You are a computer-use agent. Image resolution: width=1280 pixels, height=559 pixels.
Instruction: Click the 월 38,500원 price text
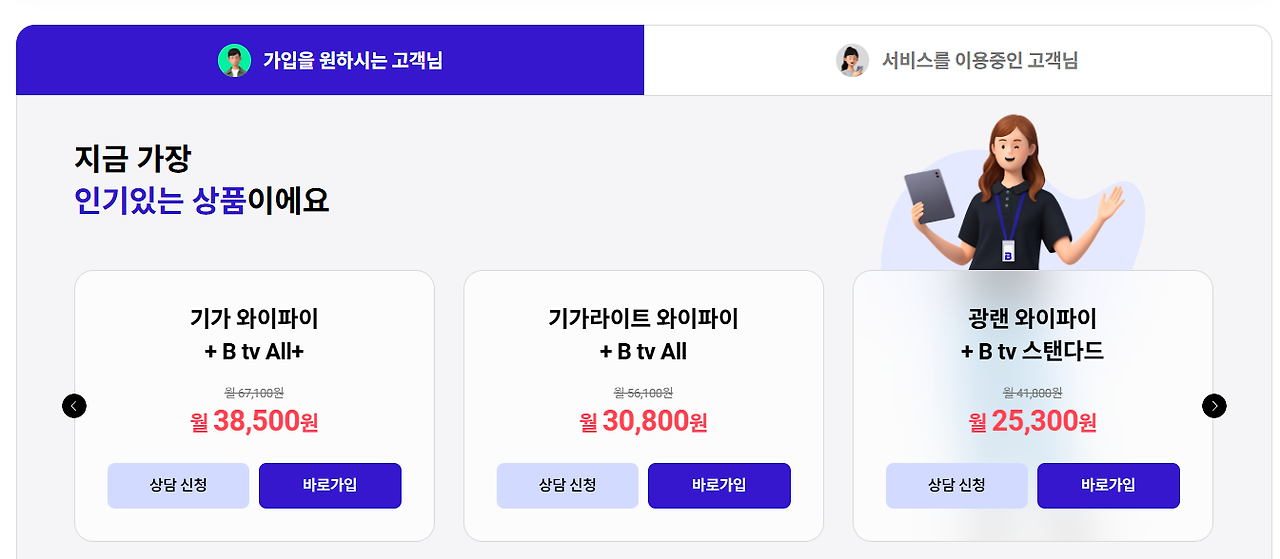[x=254, y=422]
